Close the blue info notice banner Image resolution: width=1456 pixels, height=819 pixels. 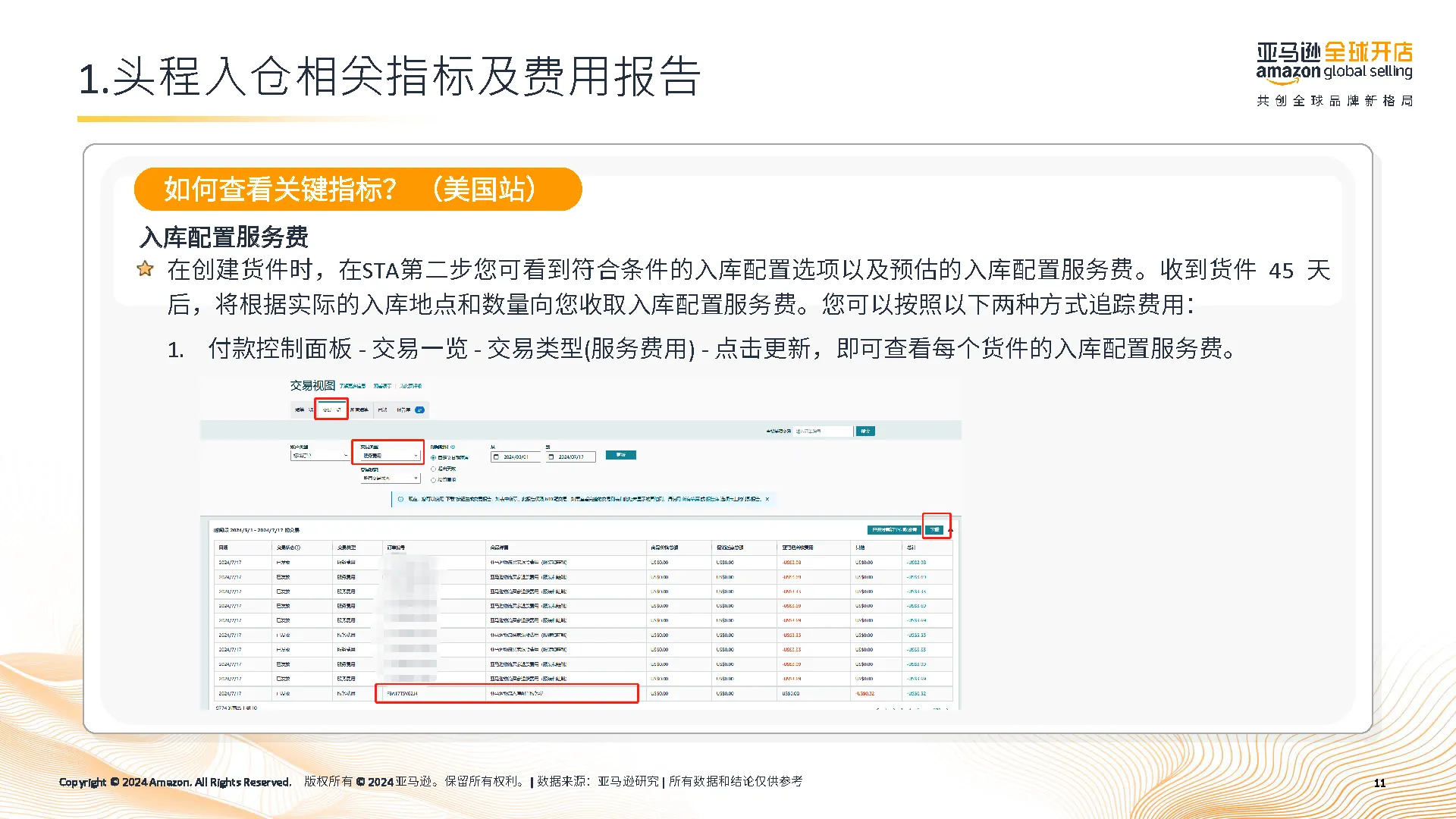point(767,499)
